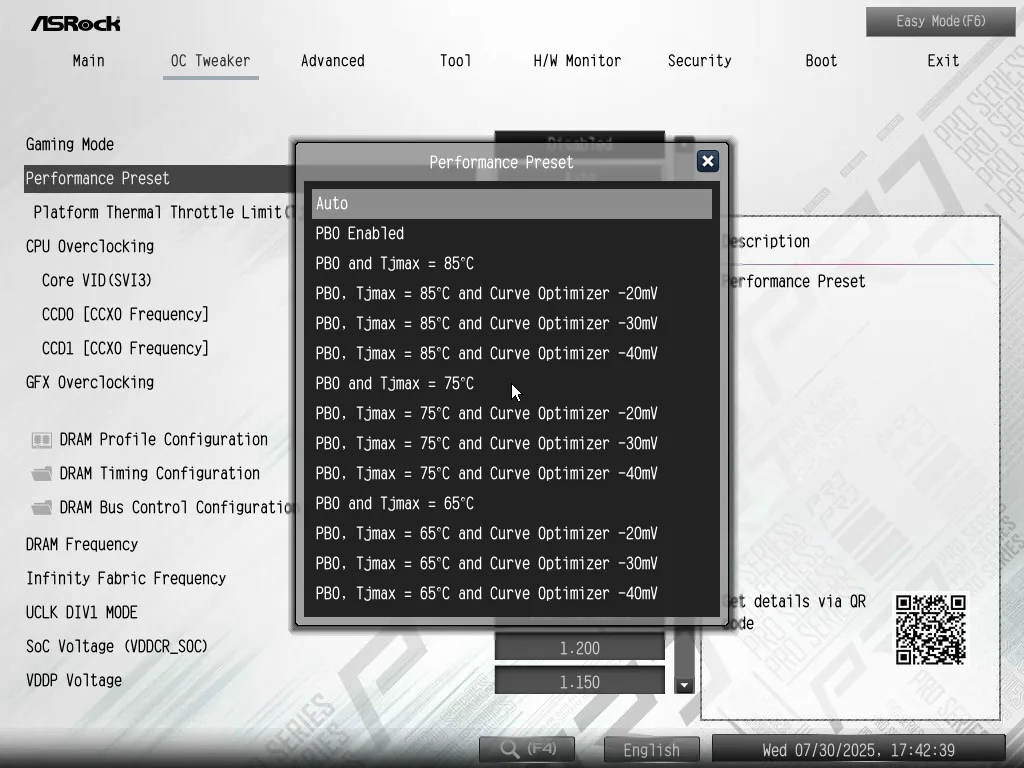Viewport: 1024px width, 768px height.
Task: Select GFX Overclocking setting
Action: tap(90, 382)
